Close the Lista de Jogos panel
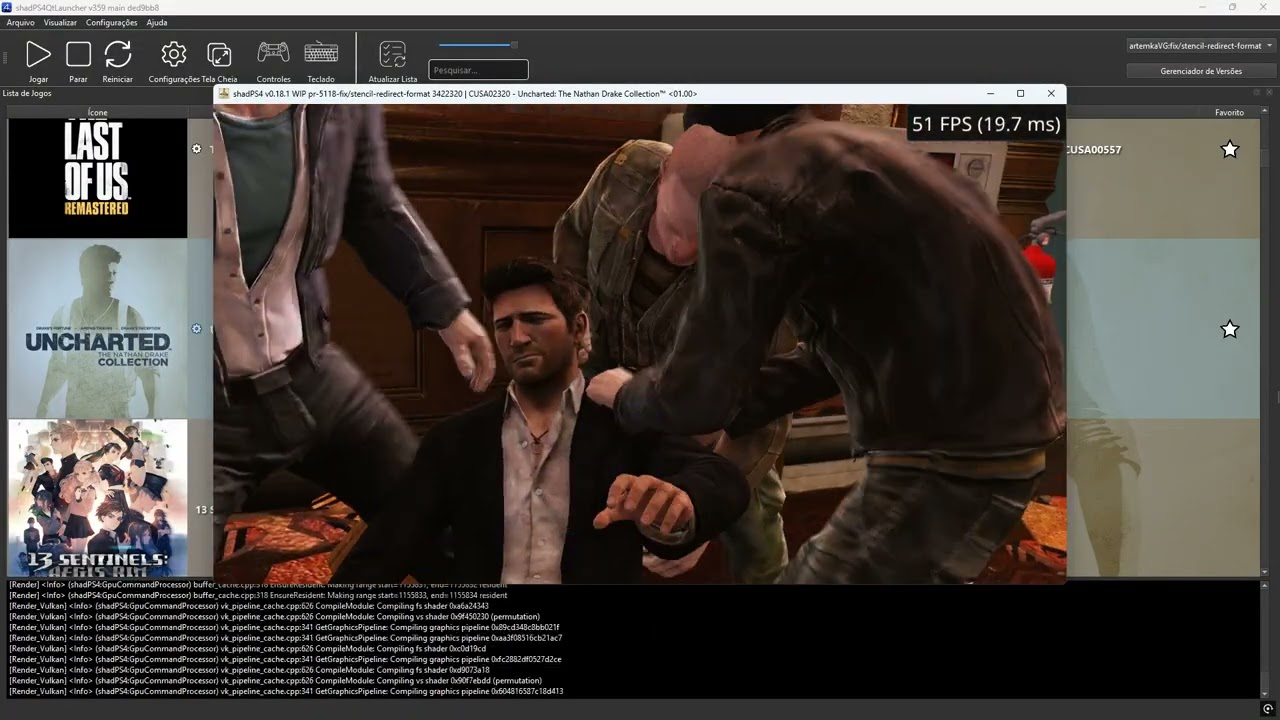Screen dimensions: 1280x720 [x=1270, y=93]
